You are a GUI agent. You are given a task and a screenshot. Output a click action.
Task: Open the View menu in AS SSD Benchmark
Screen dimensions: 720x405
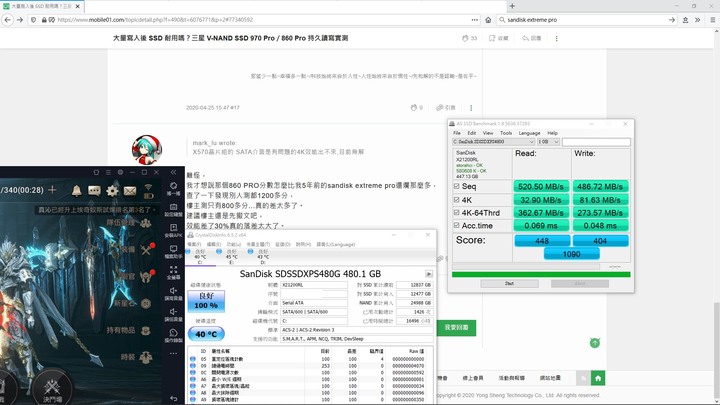pos(488,133)
